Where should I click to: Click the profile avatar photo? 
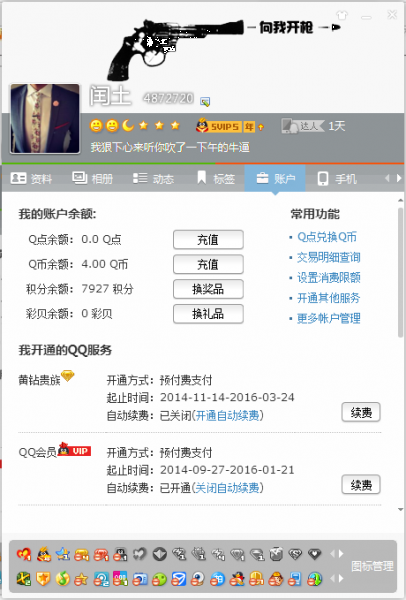(x=45, y=119)
